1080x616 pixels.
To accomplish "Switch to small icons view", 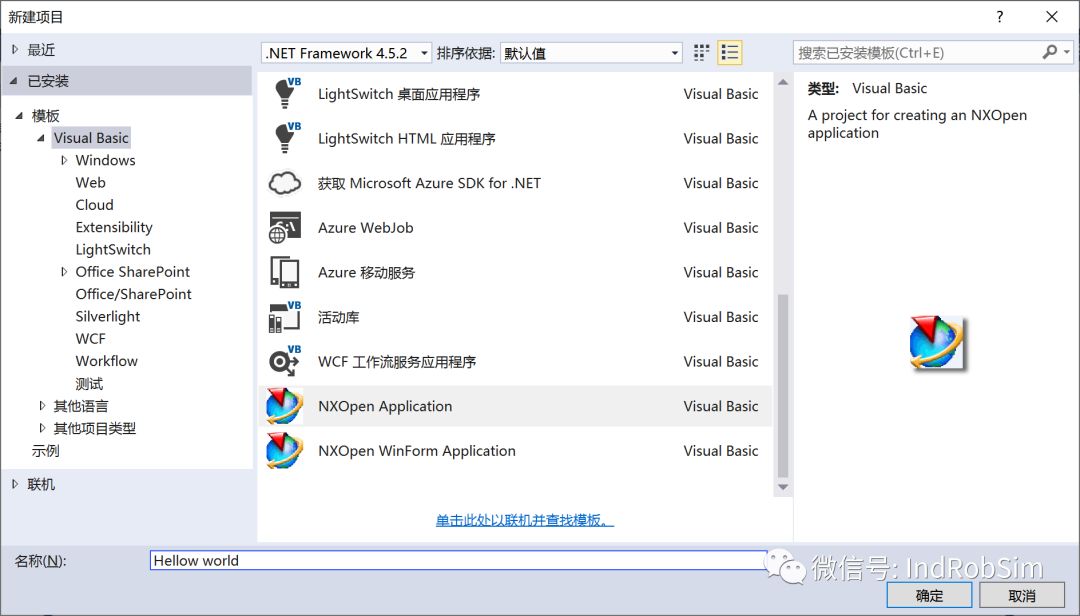I will tap(701, 53).
